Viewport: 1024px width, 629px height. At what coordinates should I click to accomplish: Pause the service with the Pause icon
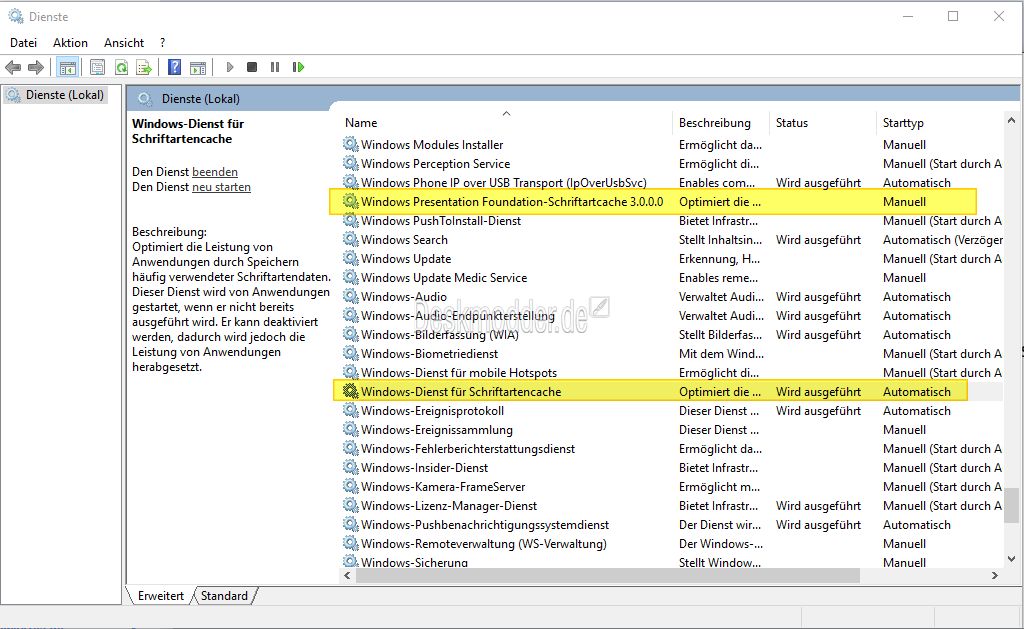(x=275, y=67)
